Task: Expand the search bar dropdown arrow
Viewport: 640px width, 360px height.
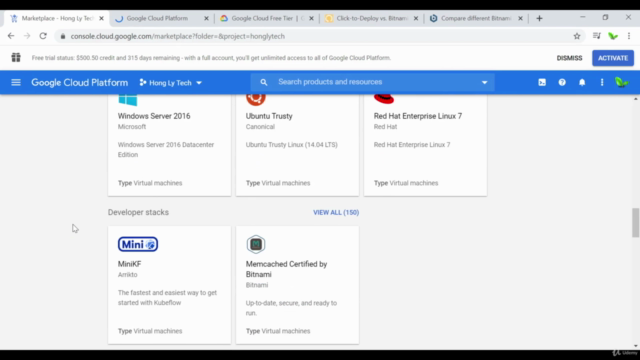Action: (x=484, y=82)
